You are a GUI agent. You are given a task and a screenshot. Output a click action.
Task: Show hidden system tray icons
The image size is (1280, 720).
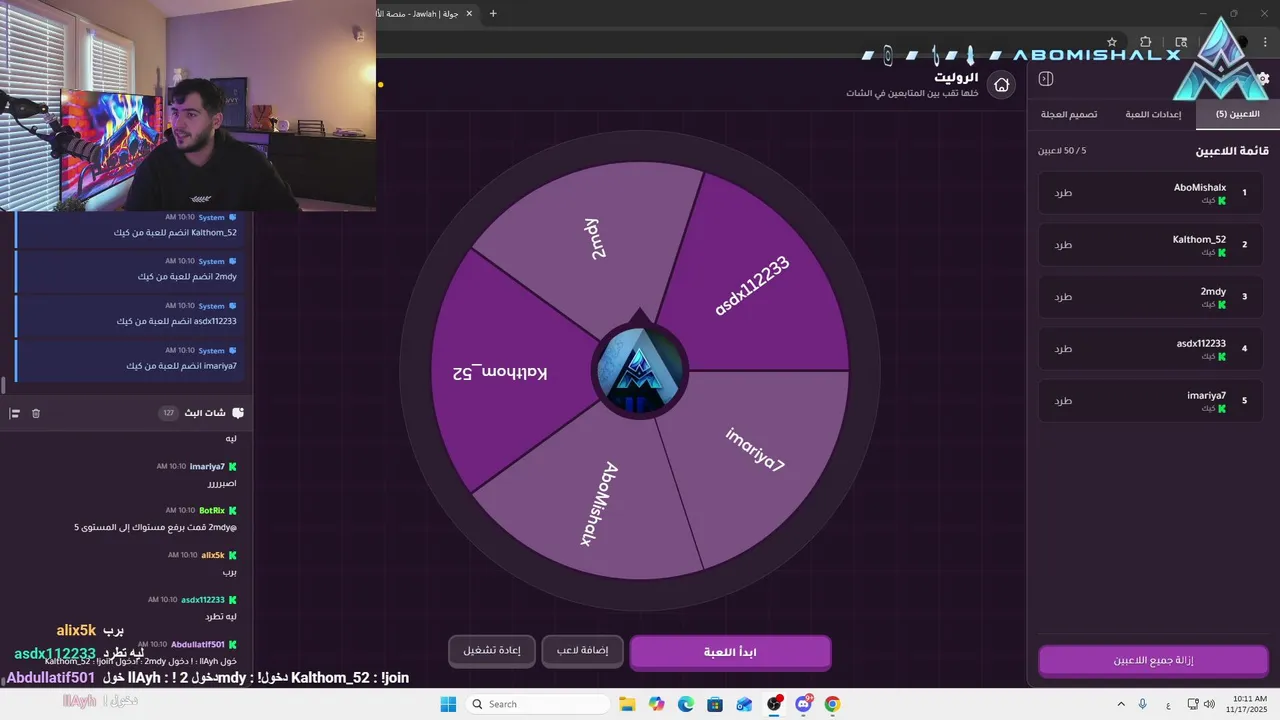1121,704
